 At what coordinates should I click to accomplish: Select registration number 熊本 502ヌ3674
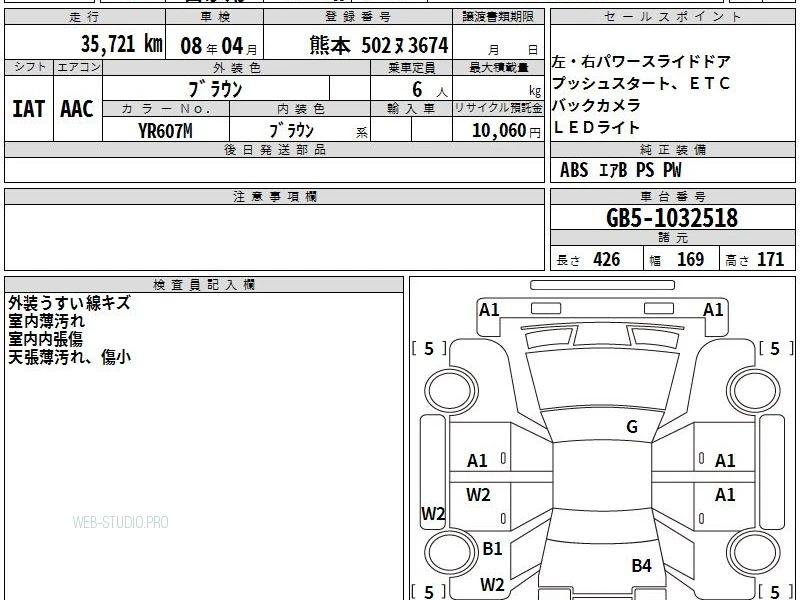(379, 45)
